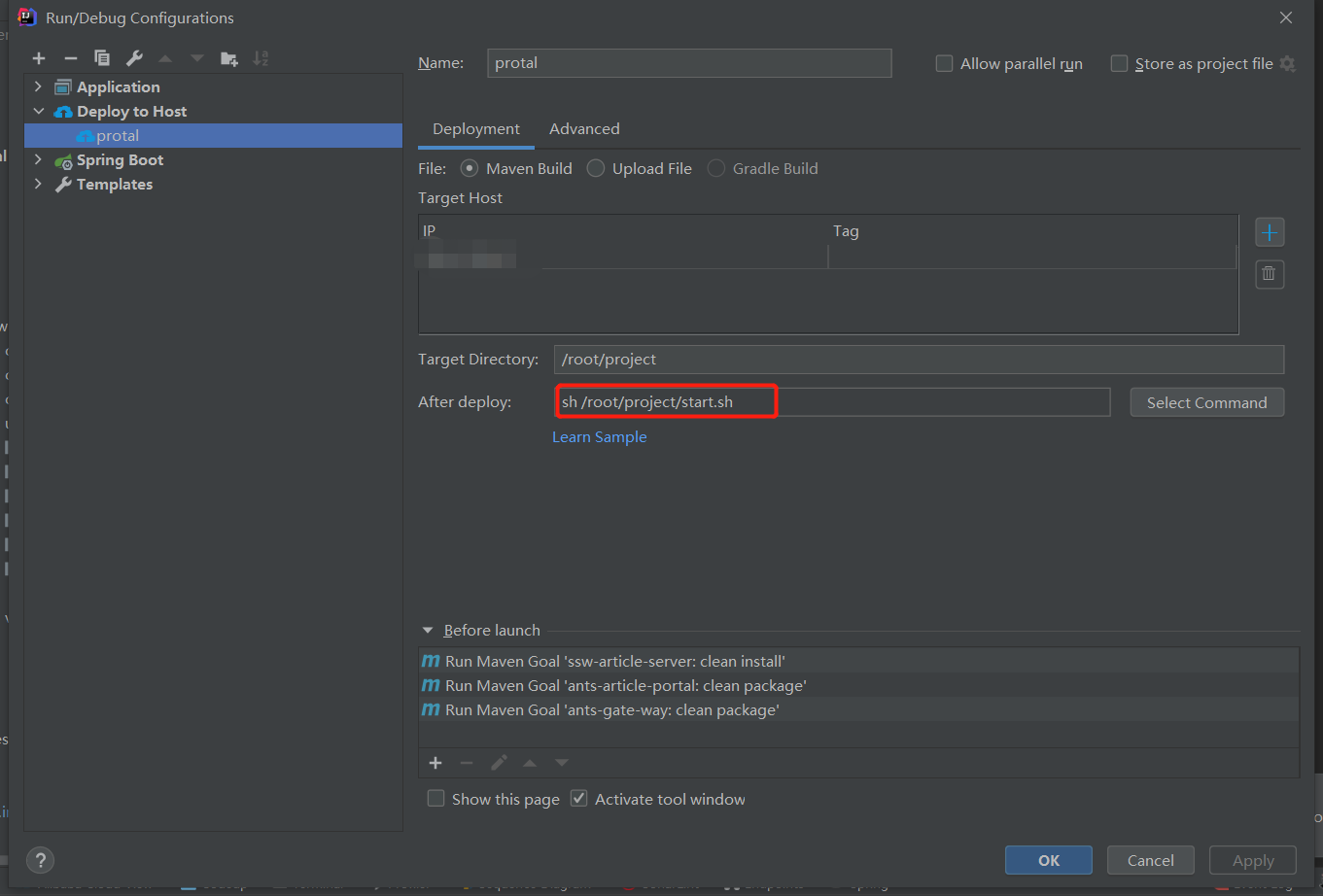Click the Store as project file gear icon
The image size is (1323, 896).
coord(1287,64)
